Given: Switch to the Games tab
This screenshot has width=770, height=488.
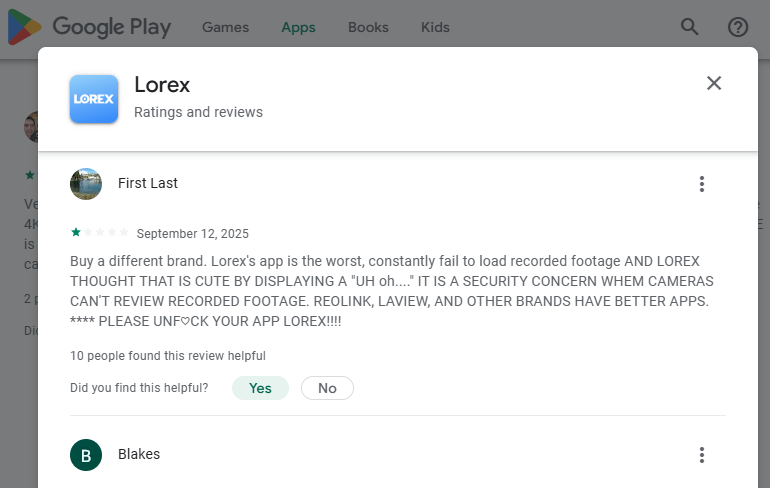Looking at the screenshot, I should pyautogui.click(x=225, y=27).
